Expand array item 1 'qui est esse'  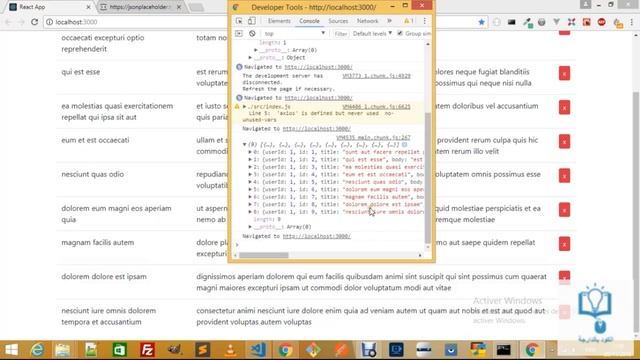250,160
